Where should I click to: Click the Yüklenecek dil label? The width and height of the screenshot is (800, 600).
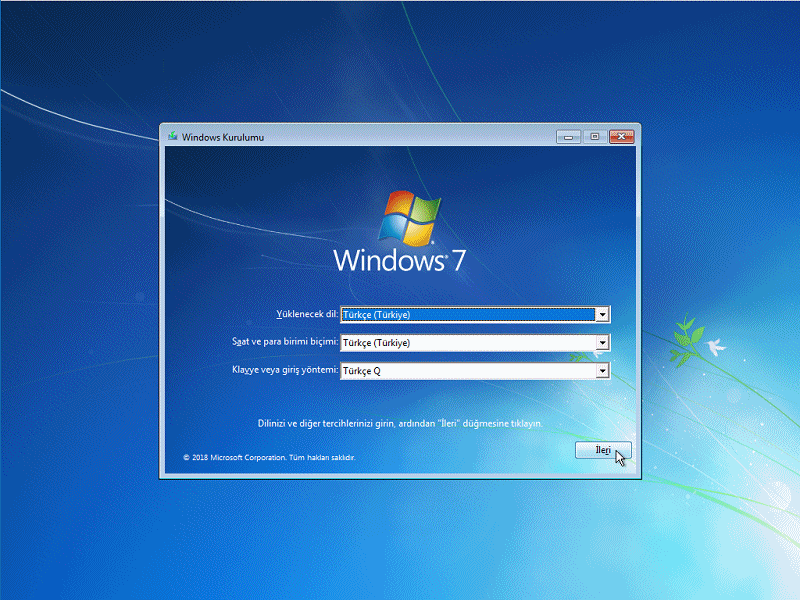(x=307, y=314)
